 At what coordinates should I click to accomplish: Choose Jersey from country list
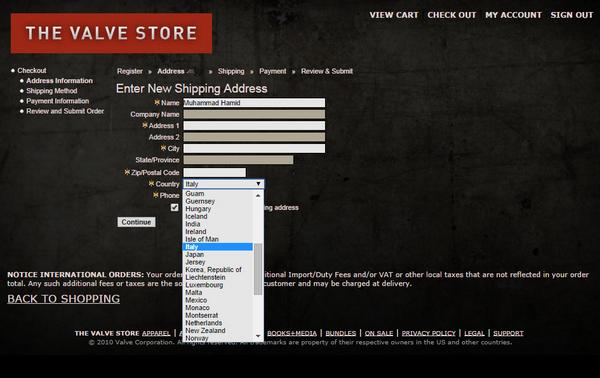[x=218, y=262]
